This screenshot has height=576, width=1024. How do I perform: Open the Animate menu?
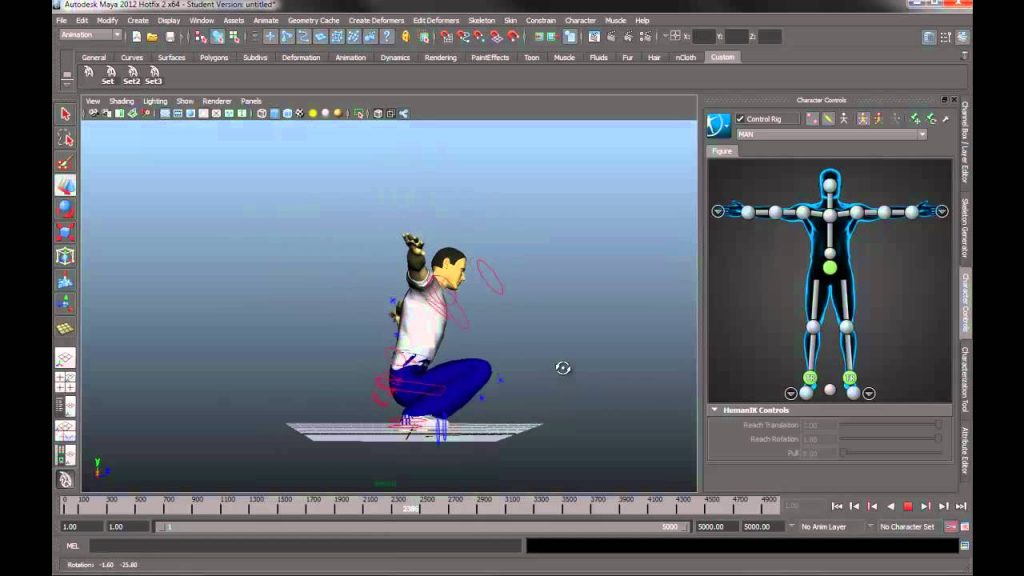(x=266, y=20)
